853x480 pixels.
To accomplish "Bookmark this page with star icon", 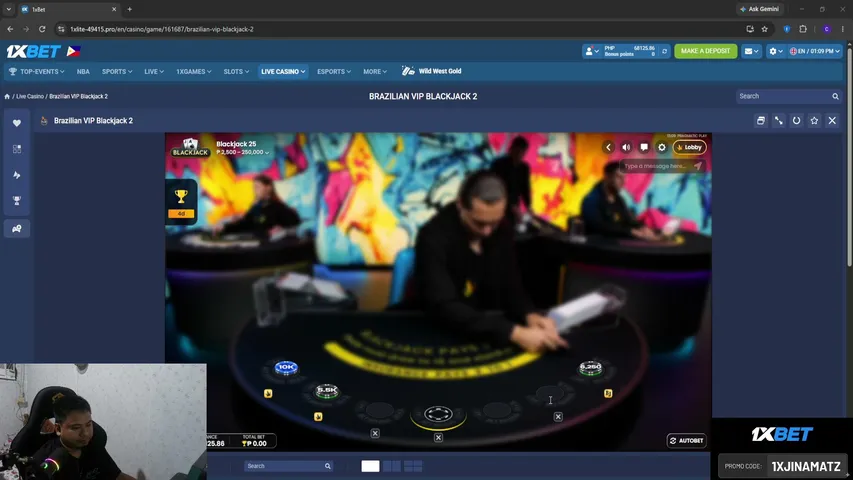I will coord(764,29).
